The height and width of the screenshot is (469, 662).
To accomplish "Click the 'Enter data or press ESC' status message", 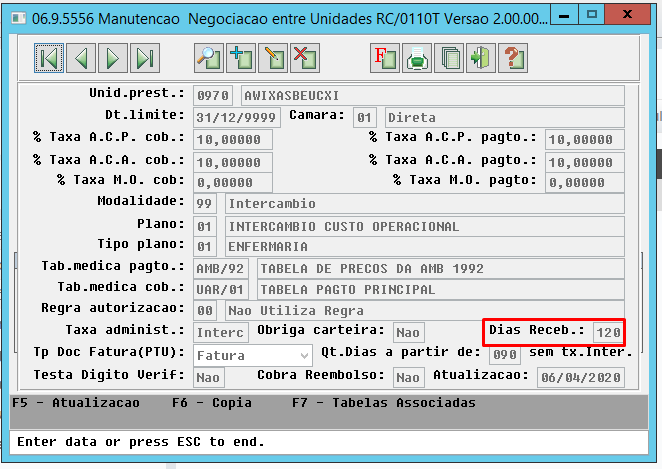I will click(x=141, y=442).
